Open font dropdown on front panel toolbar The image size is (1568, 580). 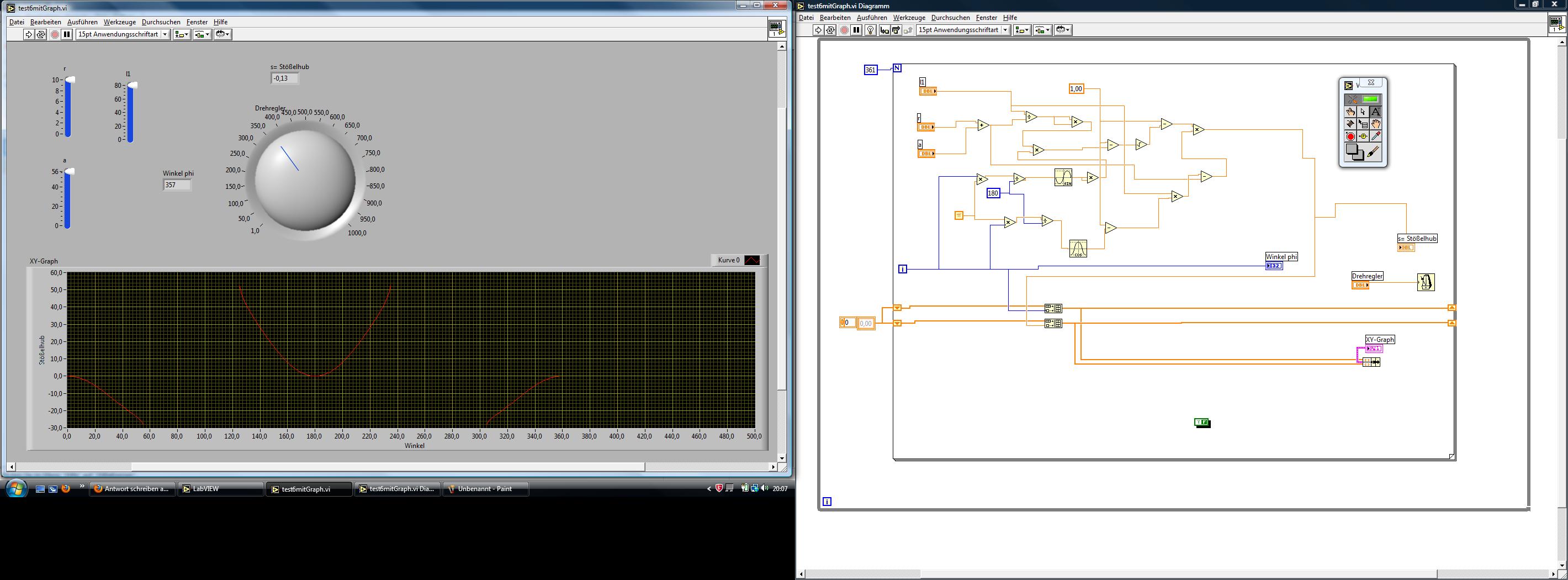point(165,35)
